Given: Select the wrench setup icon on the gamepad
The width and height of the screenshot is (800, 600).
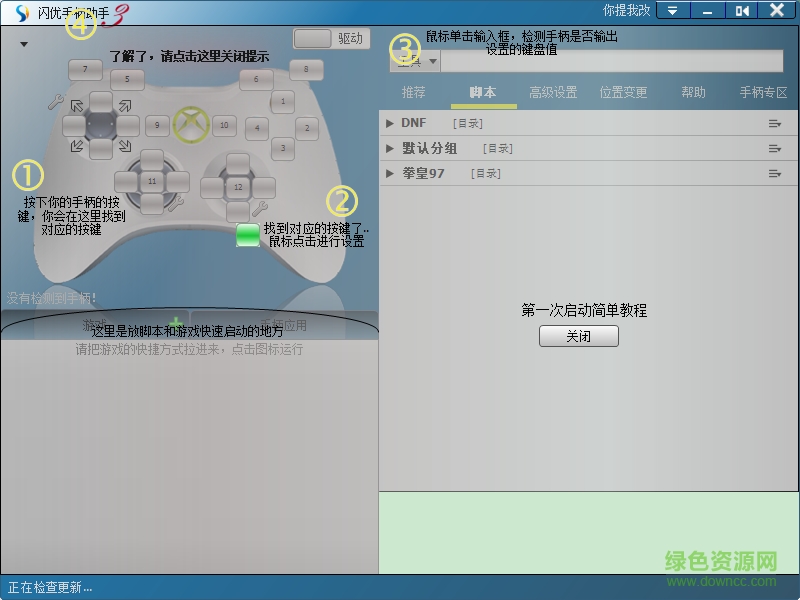Looking at the screenshot, I should (56, 102).
